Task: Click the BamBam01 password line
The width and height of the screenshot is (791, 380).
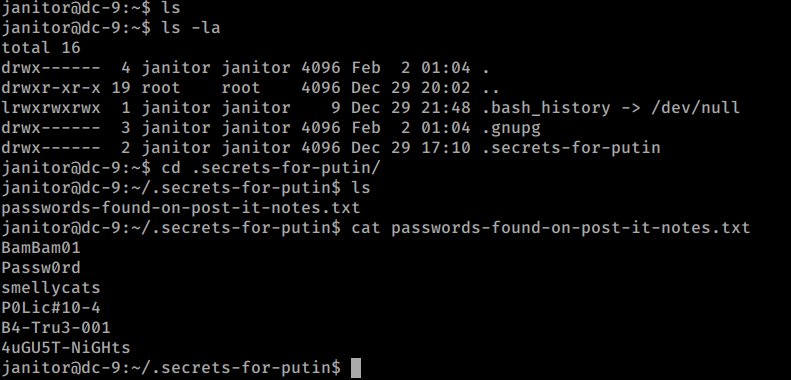Action: (x=41, y=248)
